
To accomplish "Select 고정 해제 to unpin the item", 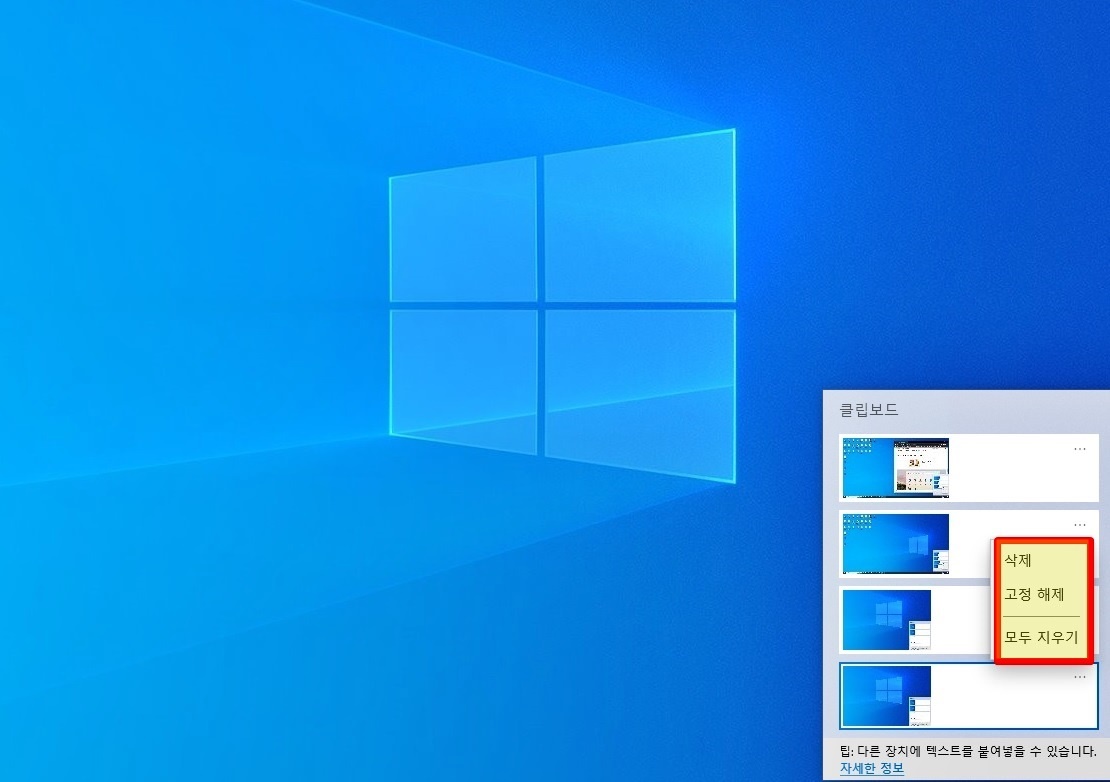I will 1034,594.
